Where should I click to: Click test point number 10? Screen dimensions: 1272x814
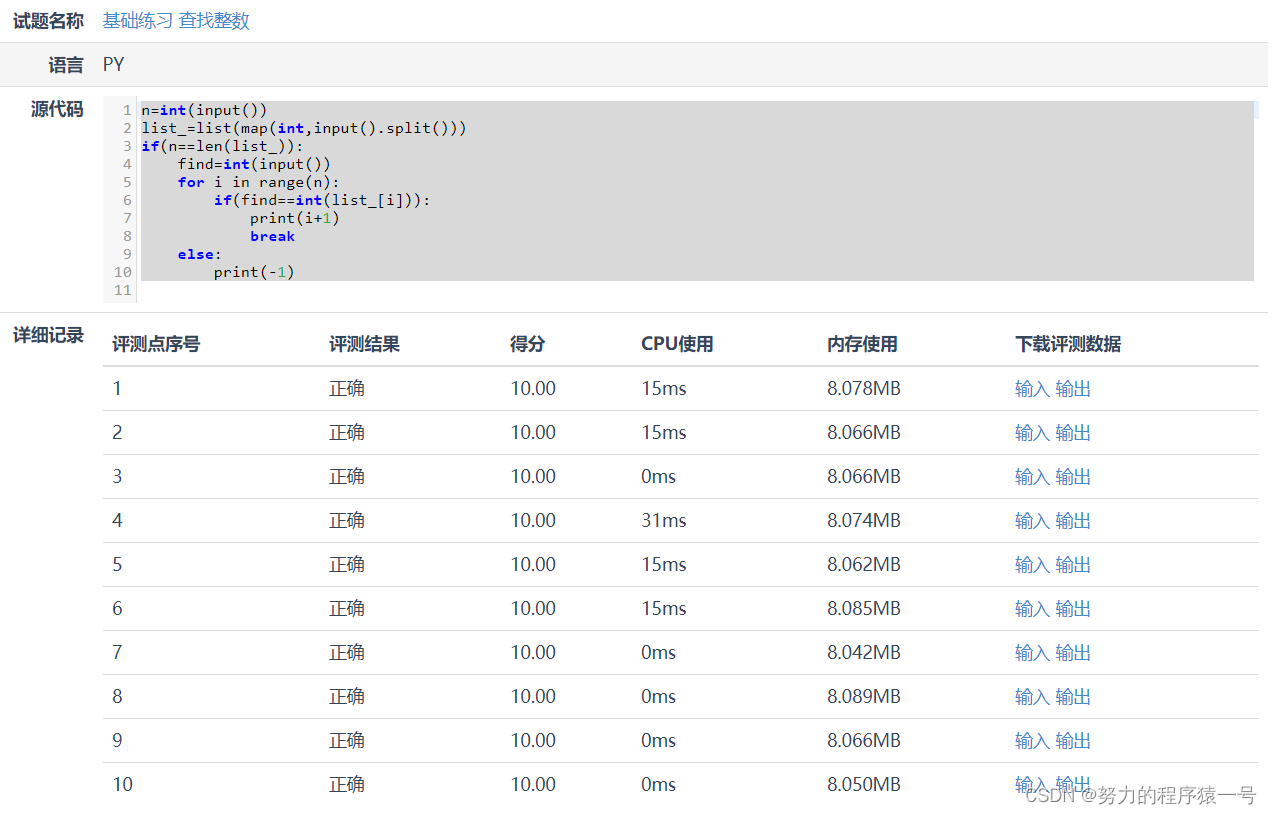tap(122, 785)
